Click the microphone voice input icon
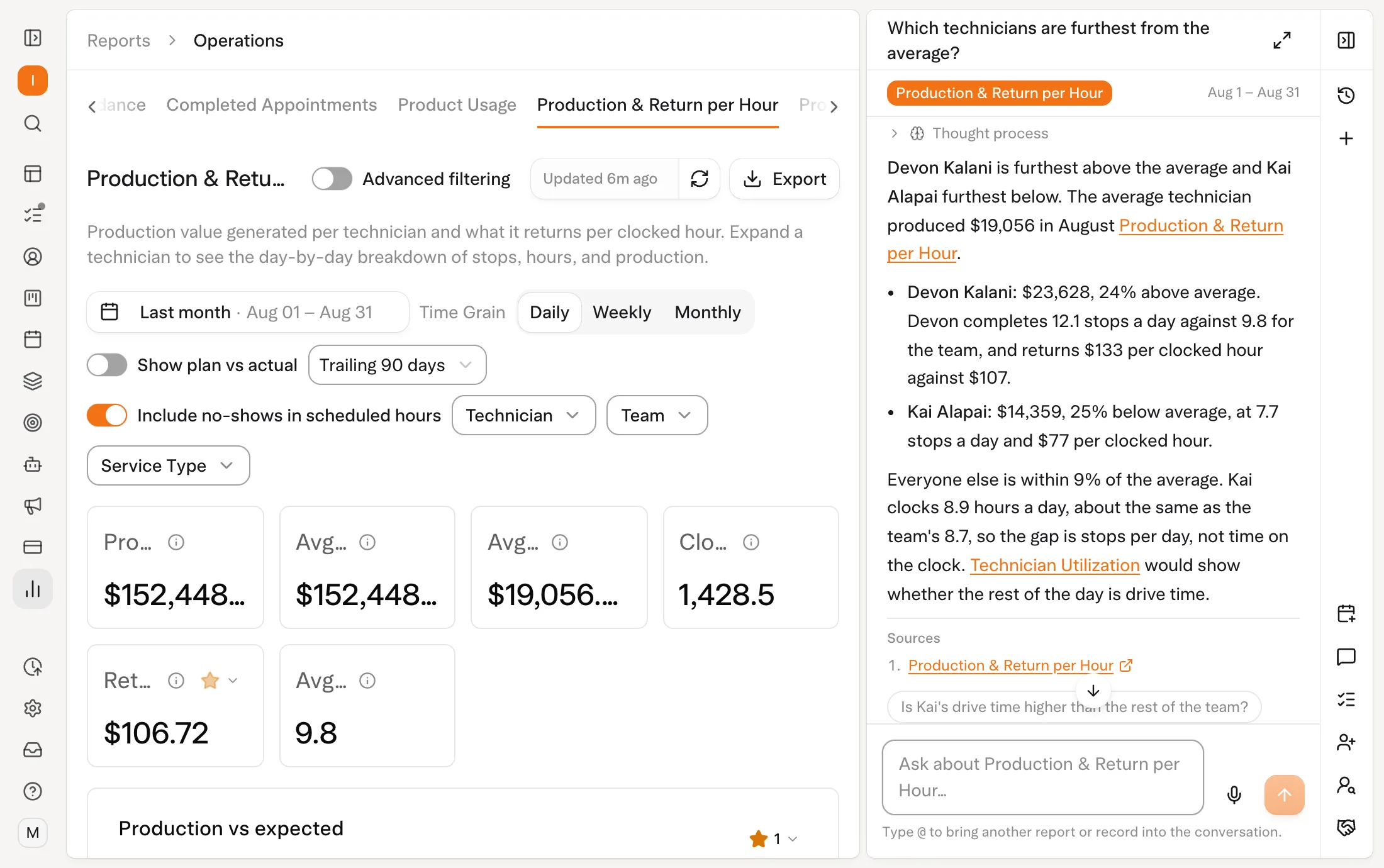 click(x=1234, y=795)
